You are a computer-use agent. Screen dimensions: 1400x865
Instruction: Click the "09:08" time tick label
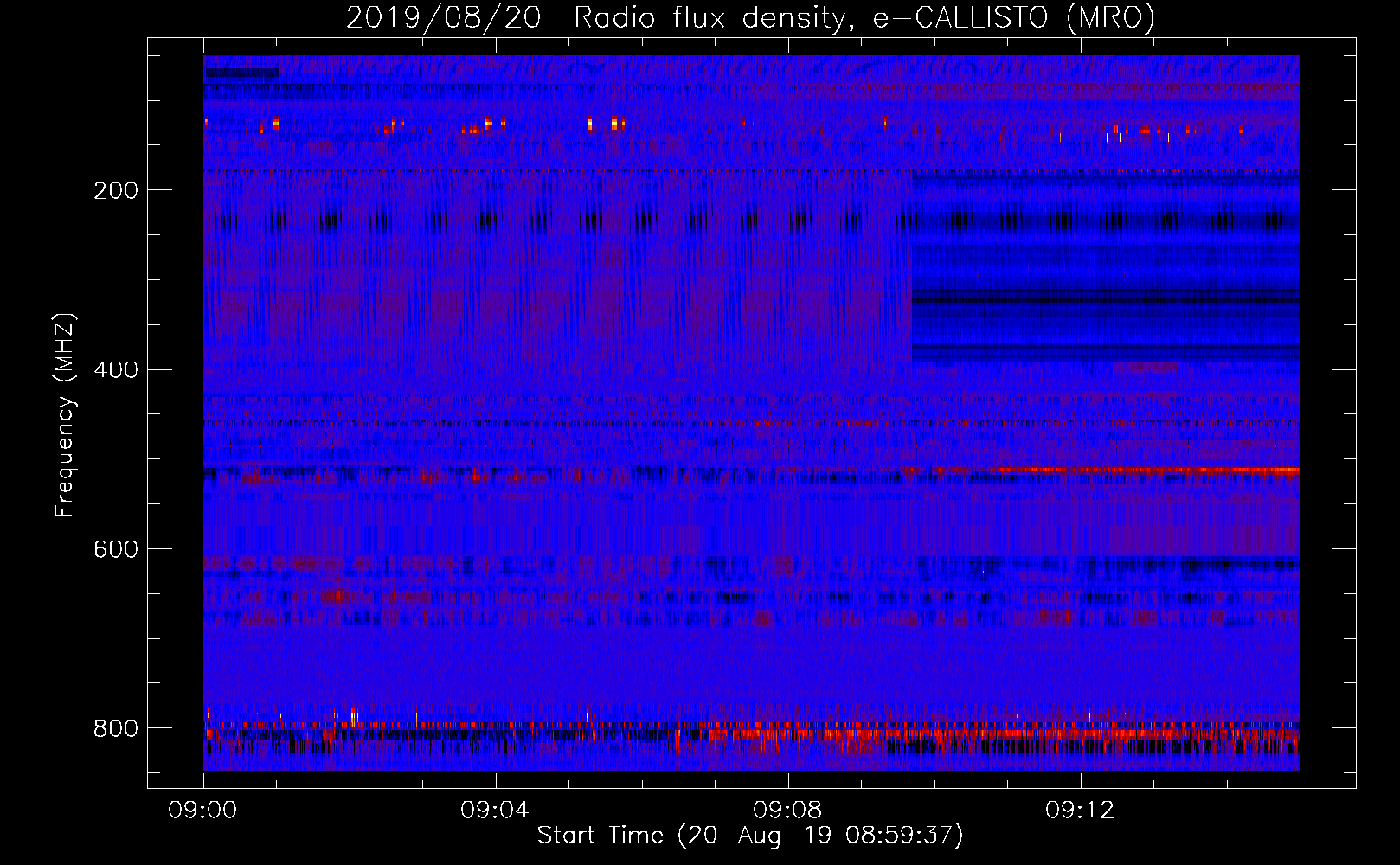[787, 811]
